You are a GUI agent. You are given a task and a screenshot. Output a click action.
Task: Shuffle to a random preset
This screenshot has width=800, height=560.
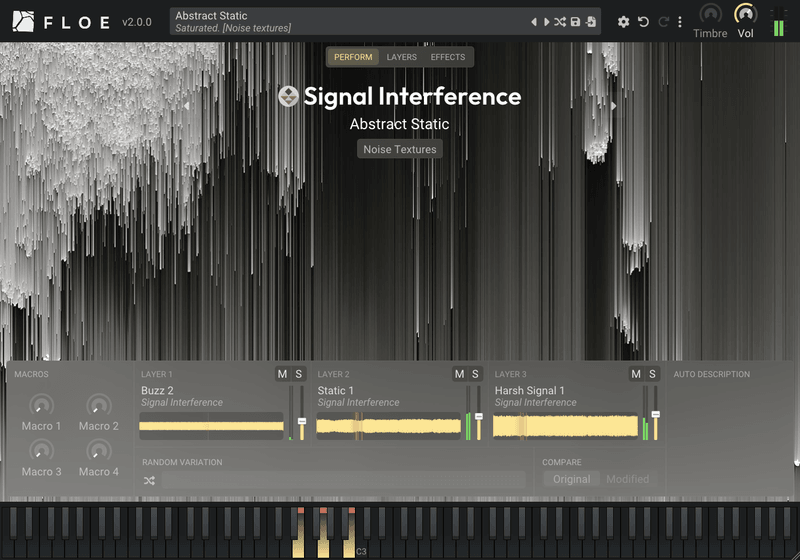tap(560, 22)
